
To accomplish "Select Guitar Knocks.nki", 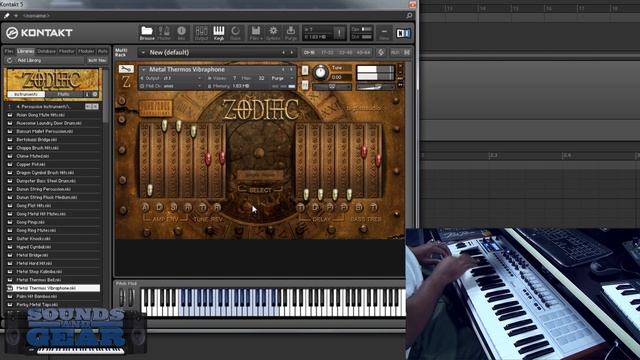I will (53, 238).
